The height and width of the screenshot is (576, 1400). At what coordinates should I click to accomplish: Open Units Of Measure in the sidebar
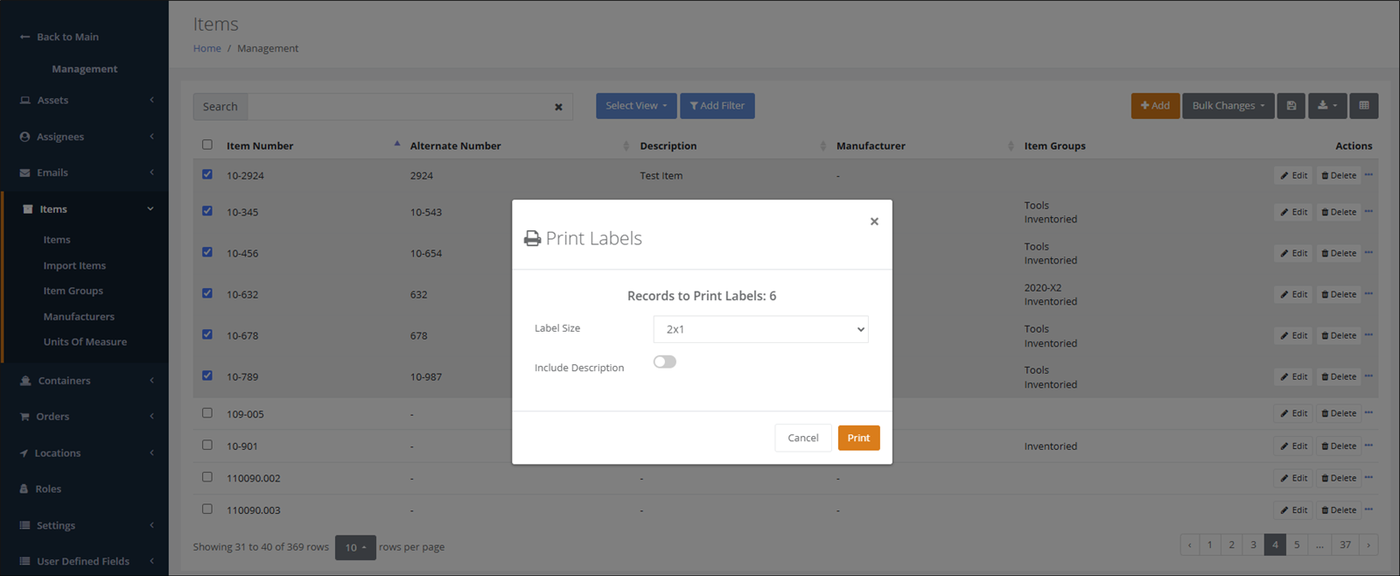[85, 341]
